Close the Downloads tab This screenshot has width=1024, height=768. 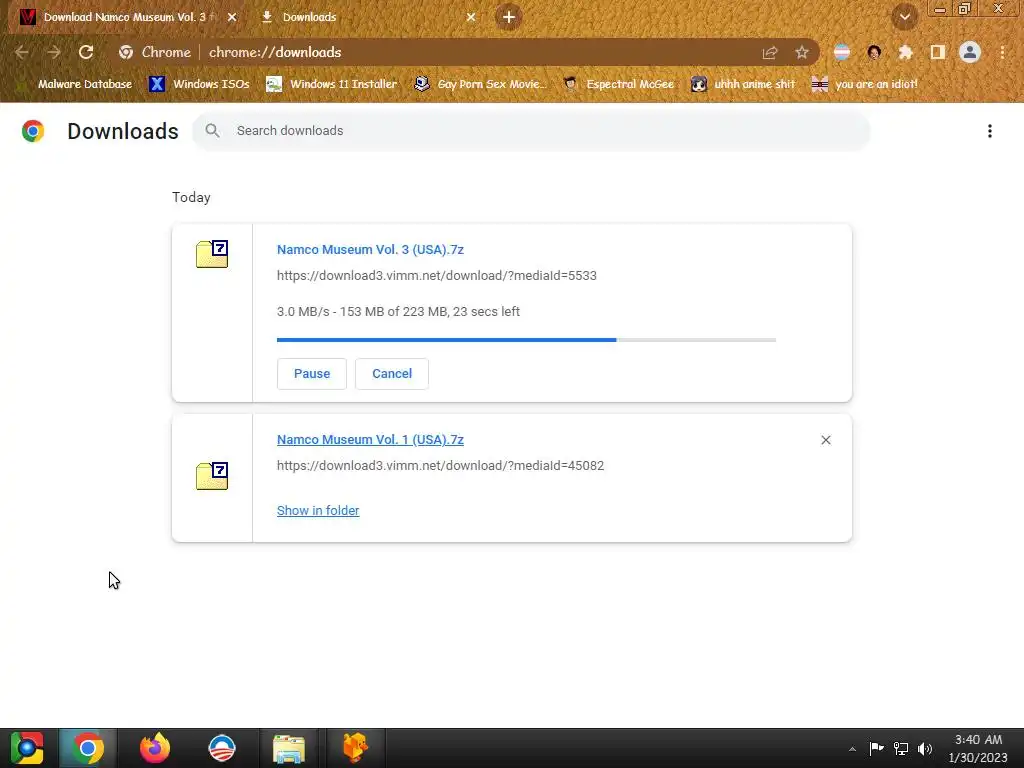pyautogui.click(x=471, y=17)
